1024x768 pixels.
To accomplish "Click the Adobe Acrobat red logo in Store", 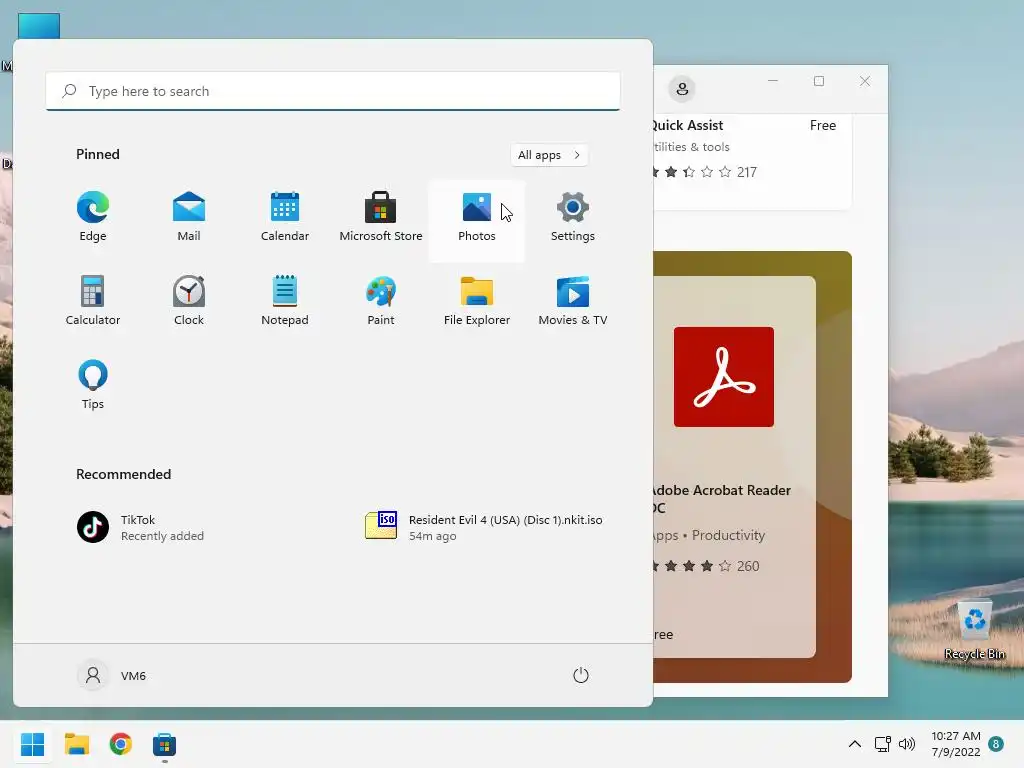I will coord(724,377).
